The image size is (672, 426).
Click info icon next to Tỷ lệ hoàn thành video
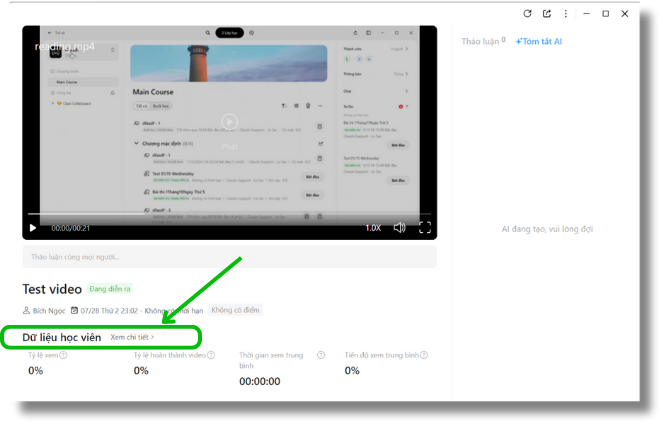211,355
